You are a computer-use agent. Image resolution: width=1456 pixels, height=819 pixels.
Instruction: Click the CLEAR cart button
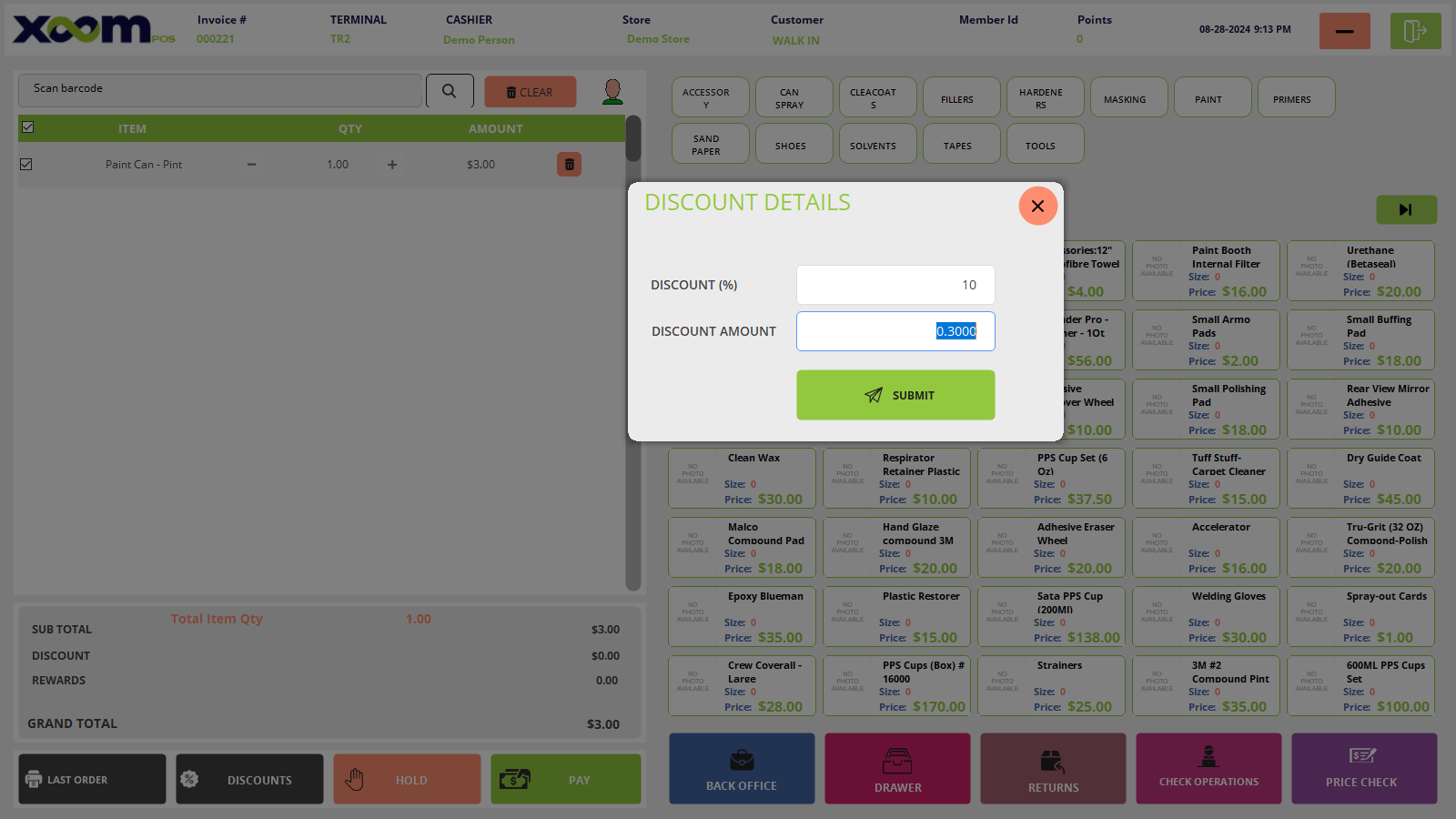point(530,92)
